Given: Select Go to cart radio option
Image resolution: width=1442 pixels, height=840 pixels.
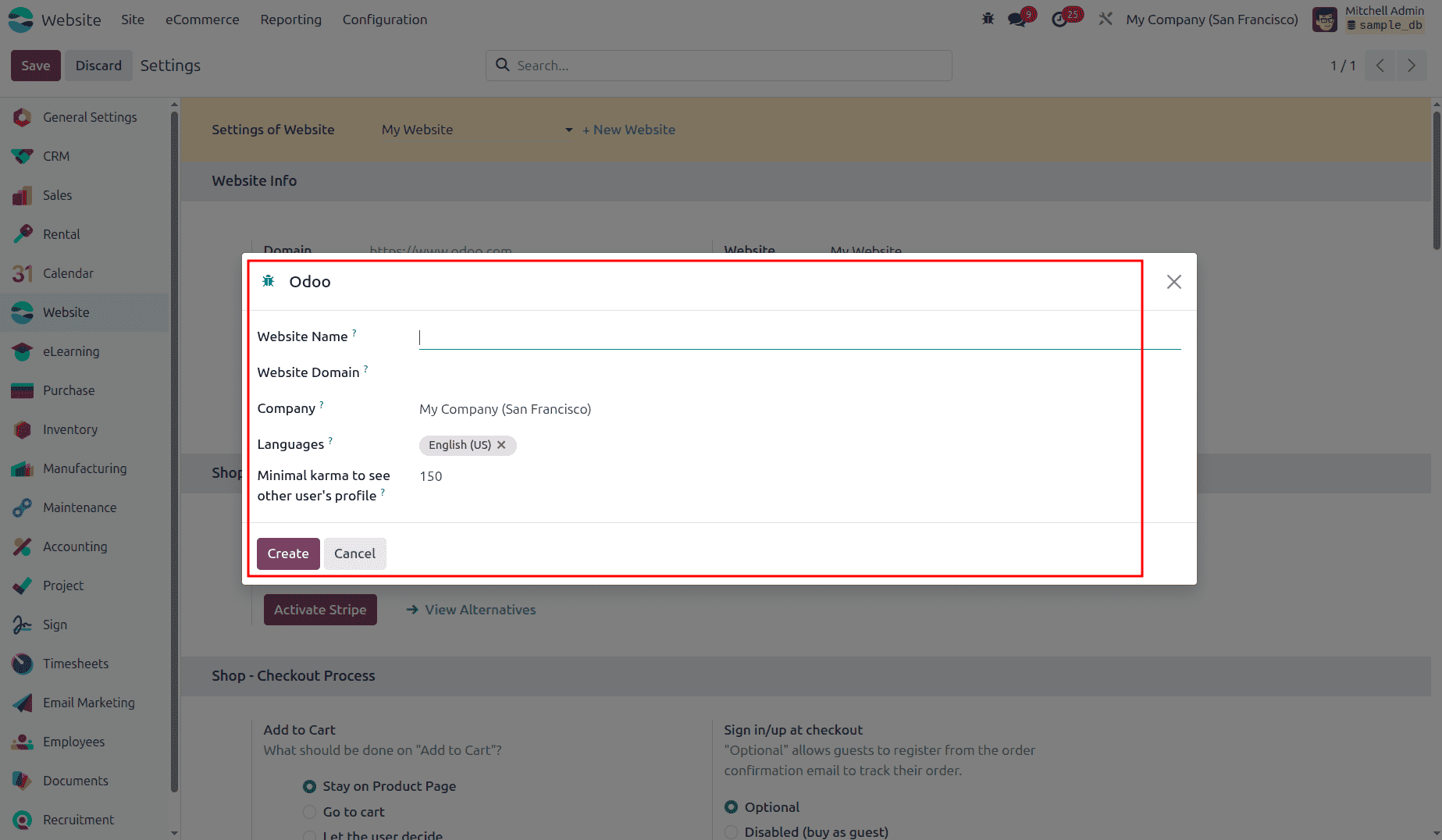Looking at the screenshot, I should 309,812.
